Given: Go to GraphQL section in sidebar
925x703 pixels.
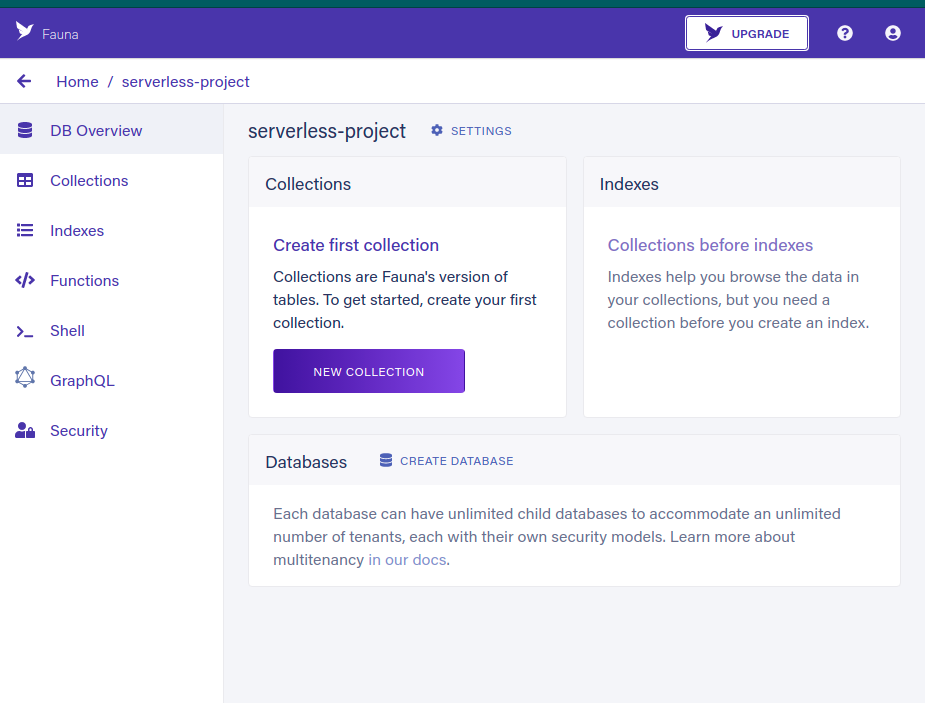Looking at the screenshot, I should coord(82,381).
